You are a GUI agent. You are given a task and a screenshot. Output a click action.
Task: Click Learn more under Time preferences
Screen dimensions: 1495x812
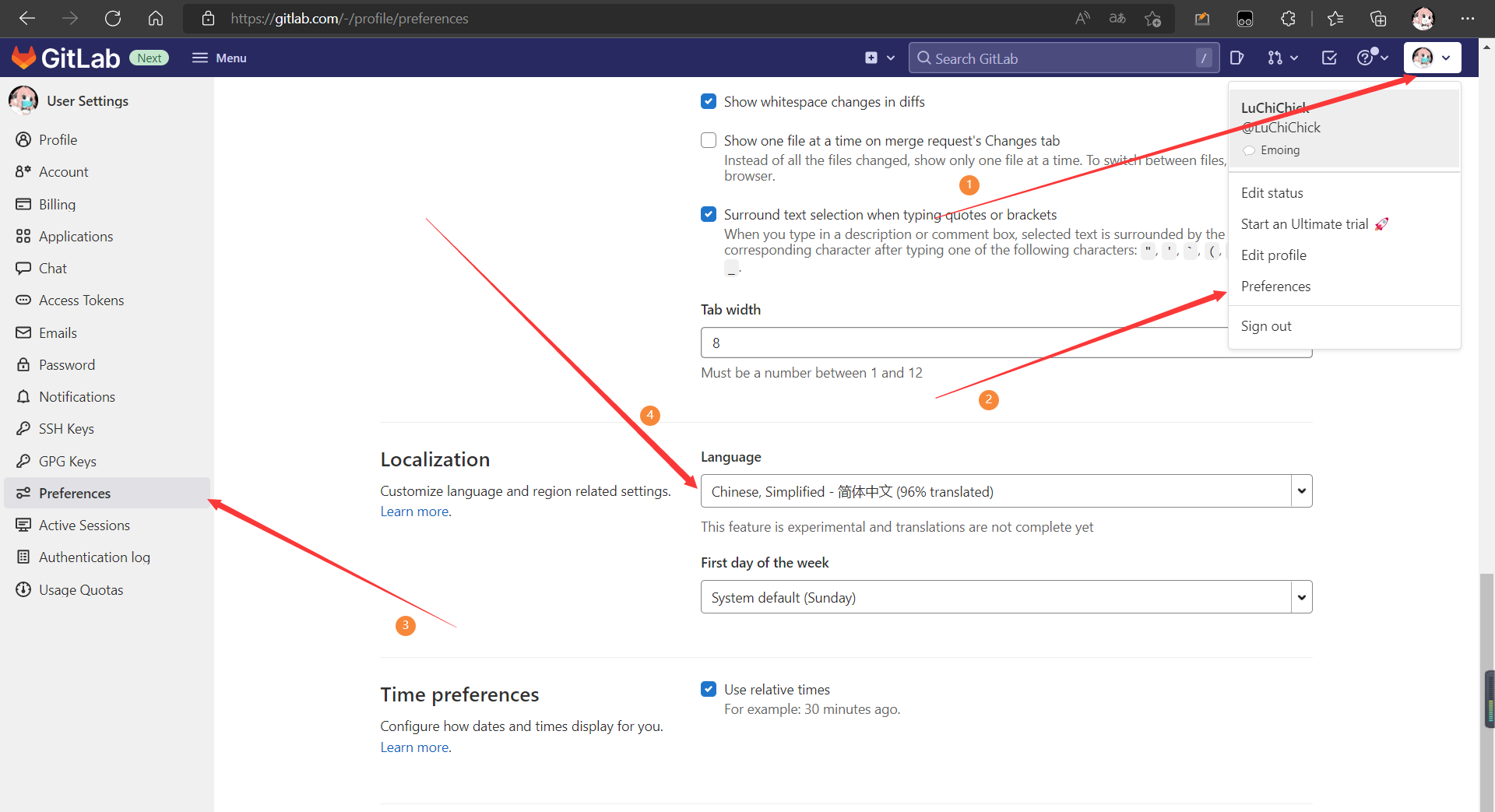[414, 747]
